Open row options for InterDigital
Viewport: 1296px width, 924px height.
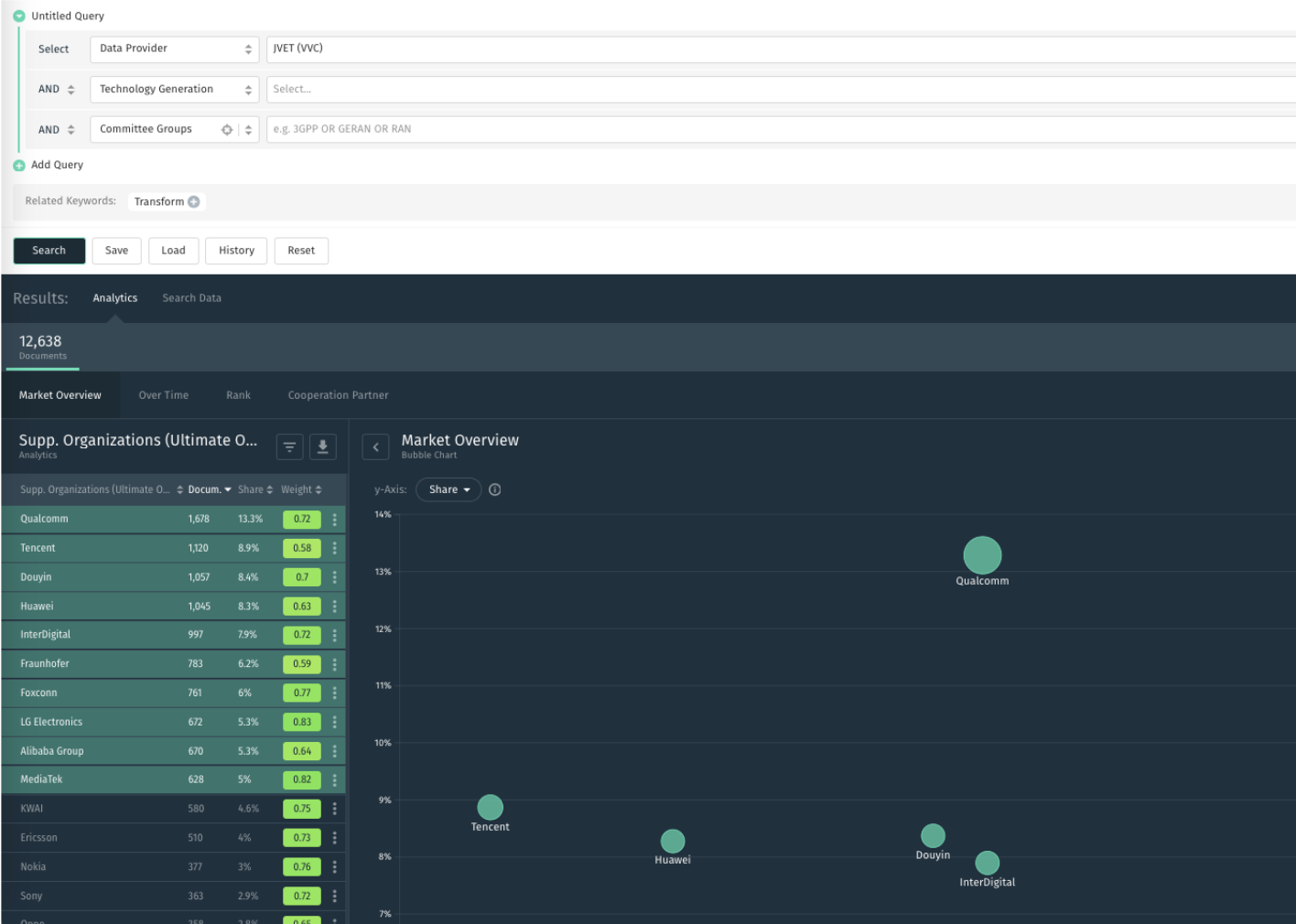(335, 635)
